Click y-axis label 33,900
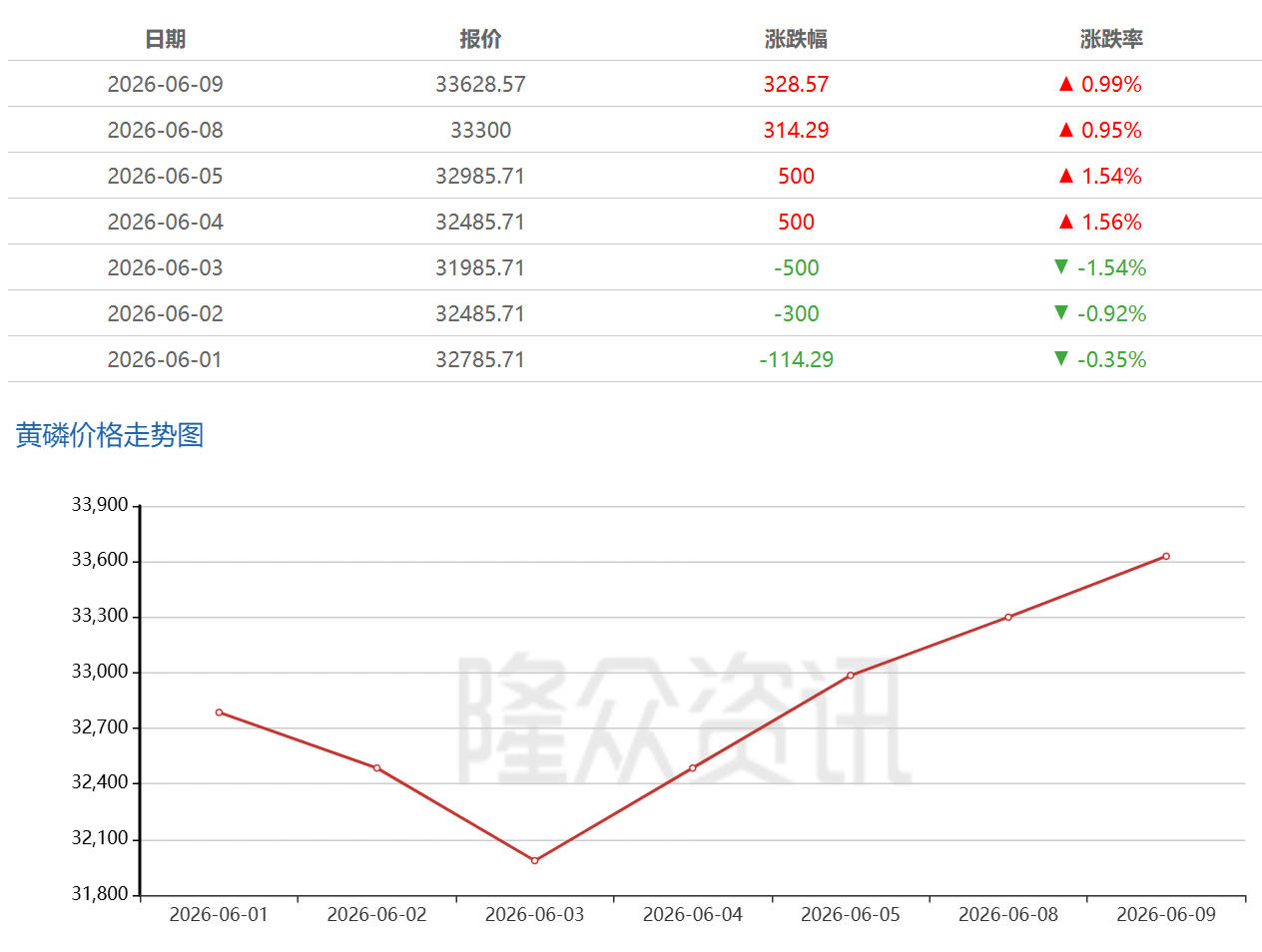 (100, 505)
